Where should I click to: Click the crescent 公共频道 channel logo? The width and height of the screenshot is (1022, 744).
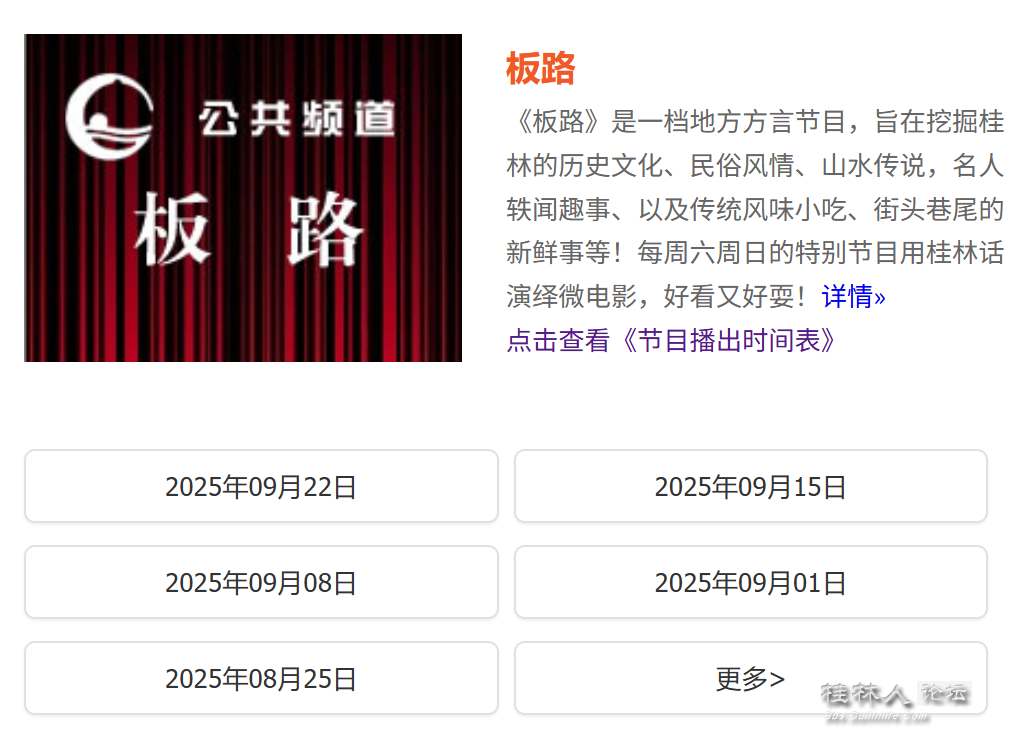(110, 117)
